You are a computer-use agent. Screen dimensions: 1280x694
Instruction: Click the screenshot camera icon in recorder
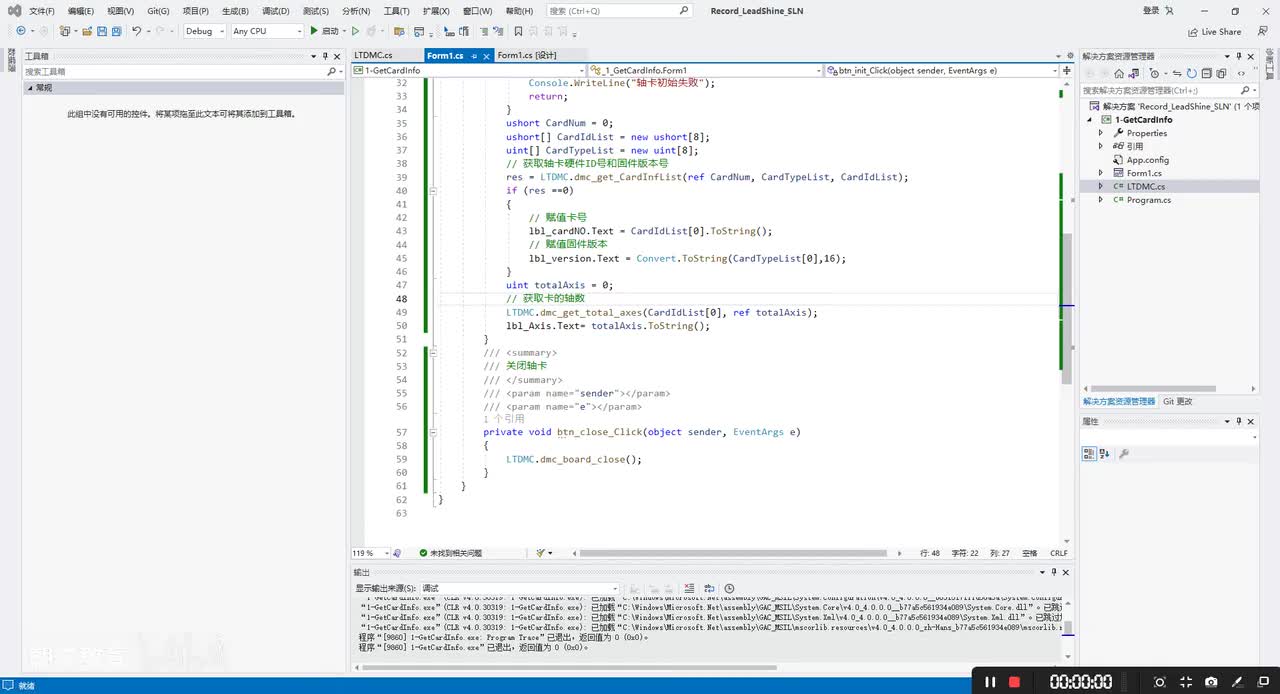1211,682
